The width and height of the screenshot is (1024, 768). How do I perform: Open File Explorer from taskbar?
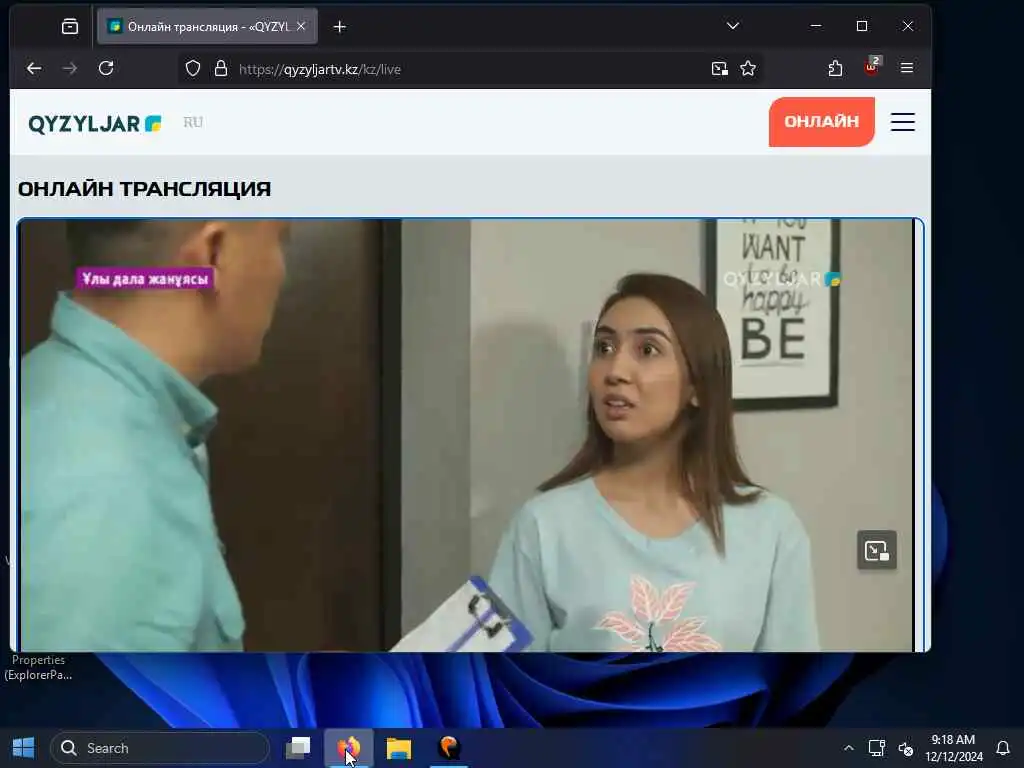click(398, 748)
